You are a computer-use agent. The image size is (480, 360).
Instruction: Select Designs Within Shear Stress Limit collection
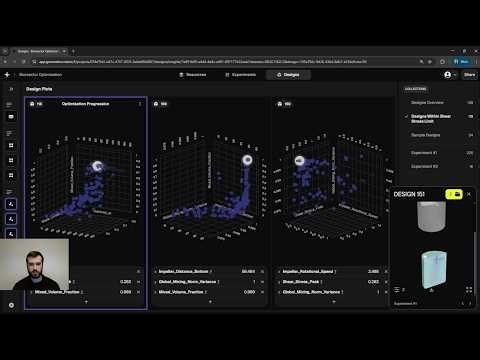coord(438,119)
